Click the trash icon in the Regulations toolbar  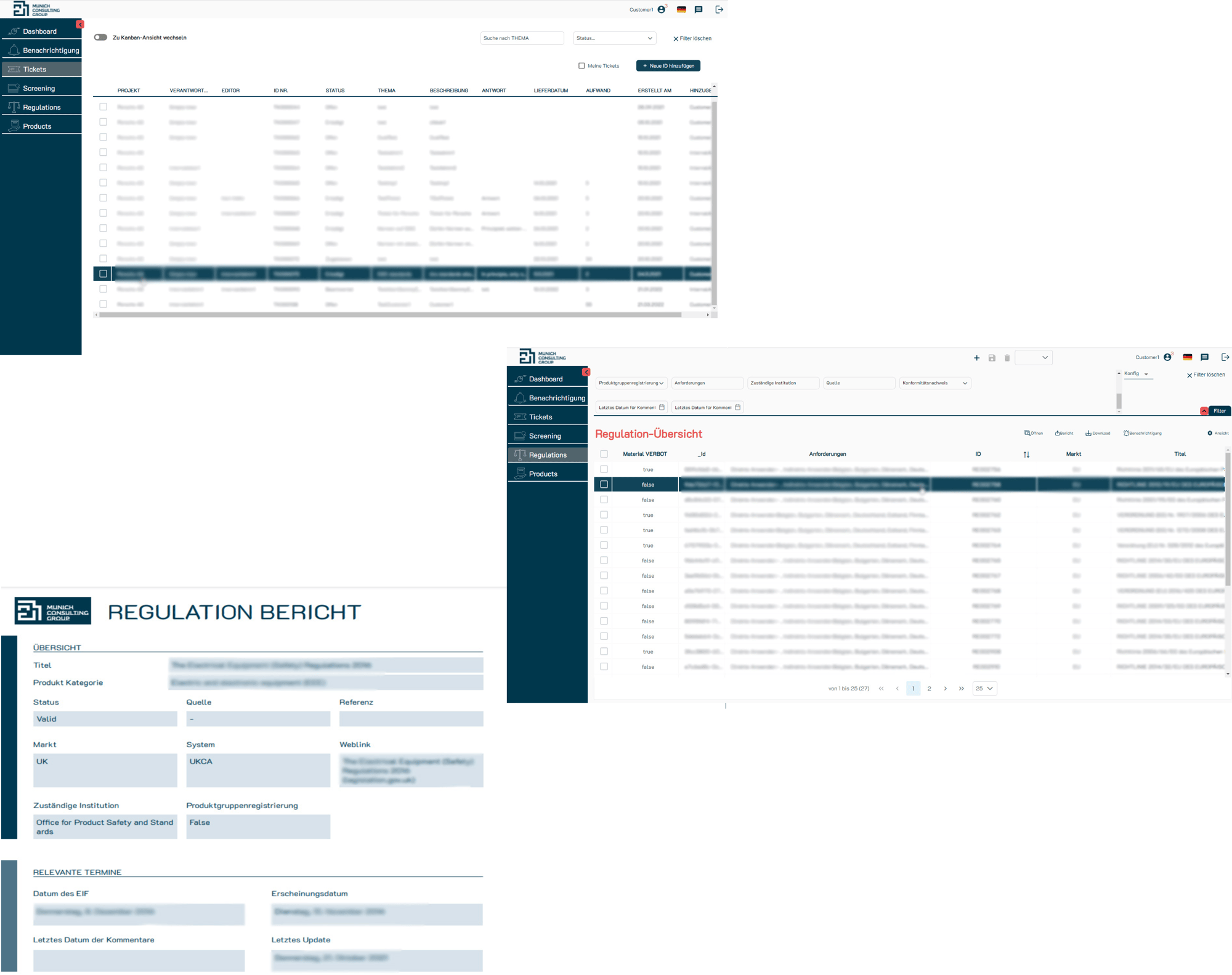[1007, 358]
